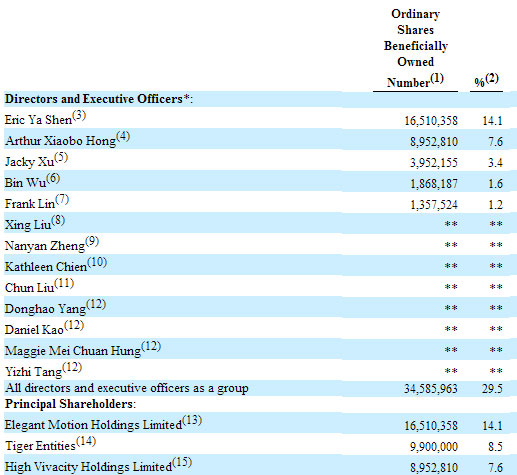Click the number '**' in Kathleen Chien row
The image size is (517, 475).
click(x=451, y=266)
